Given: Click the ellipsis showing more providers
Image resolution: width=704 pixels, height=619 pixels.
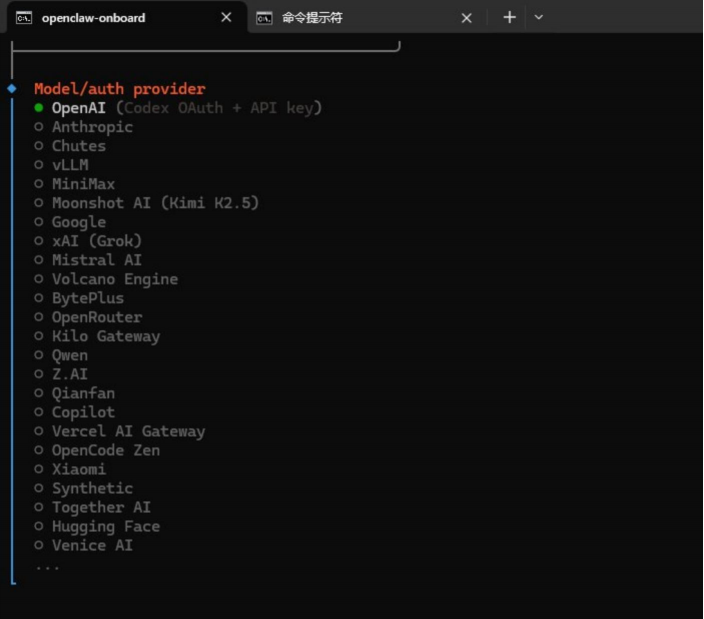Looking at the screenshot, I should [x=47, y=566].
